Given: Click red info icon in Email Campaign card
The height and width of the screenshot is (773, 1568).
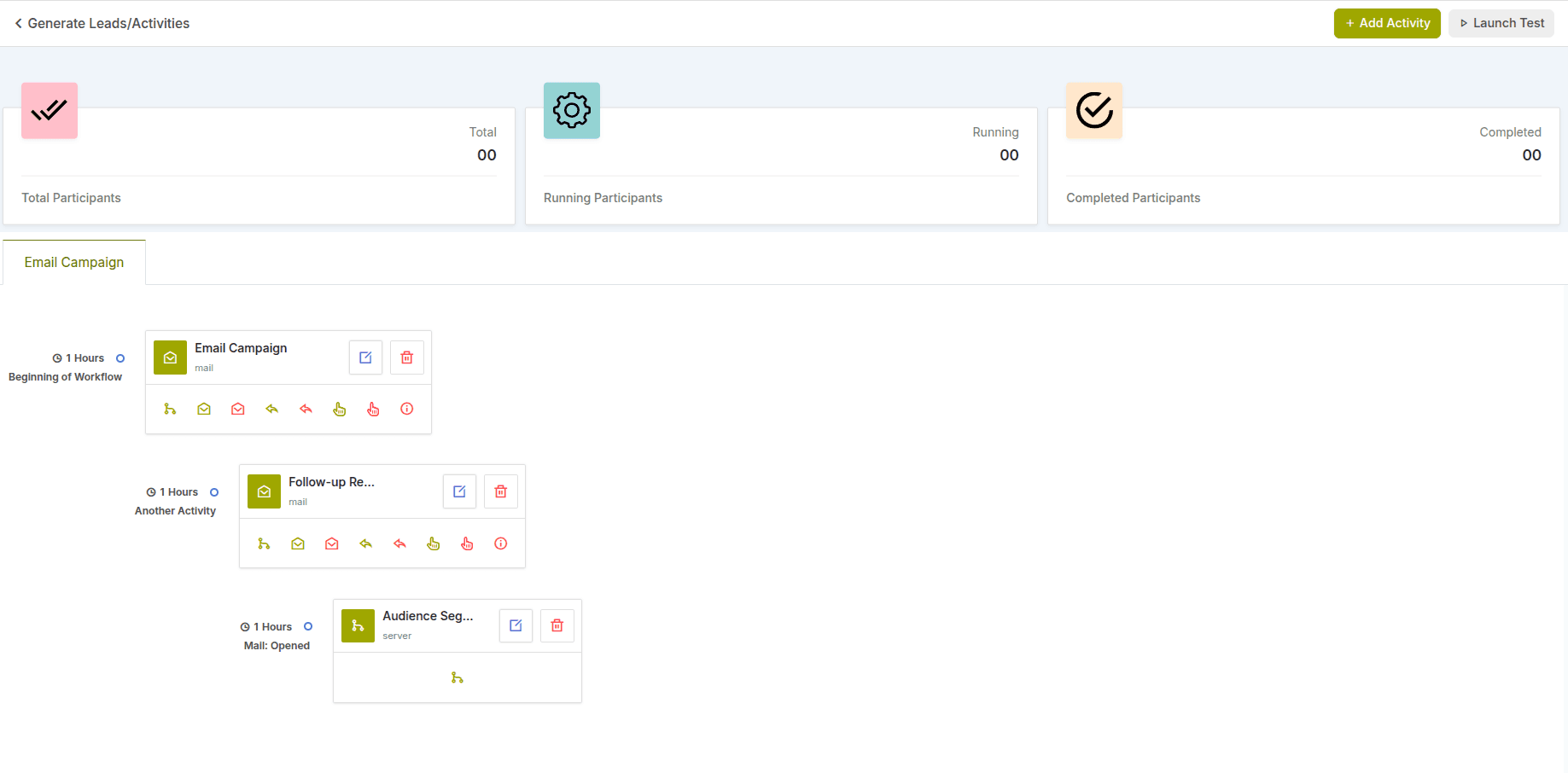Looking at the screenshot, I should [x=407, y=410].
